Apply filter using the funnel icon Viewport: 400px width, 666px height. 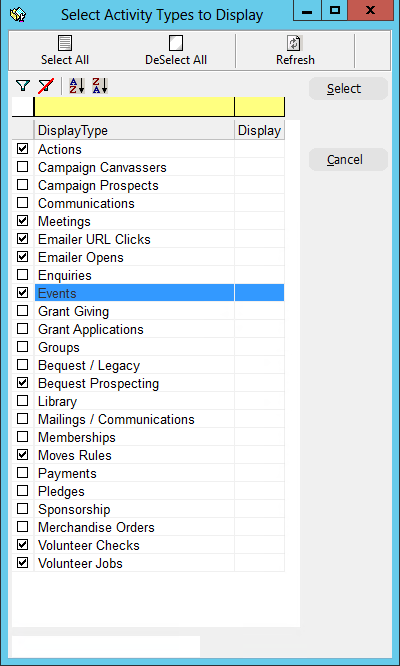(23, 86)
